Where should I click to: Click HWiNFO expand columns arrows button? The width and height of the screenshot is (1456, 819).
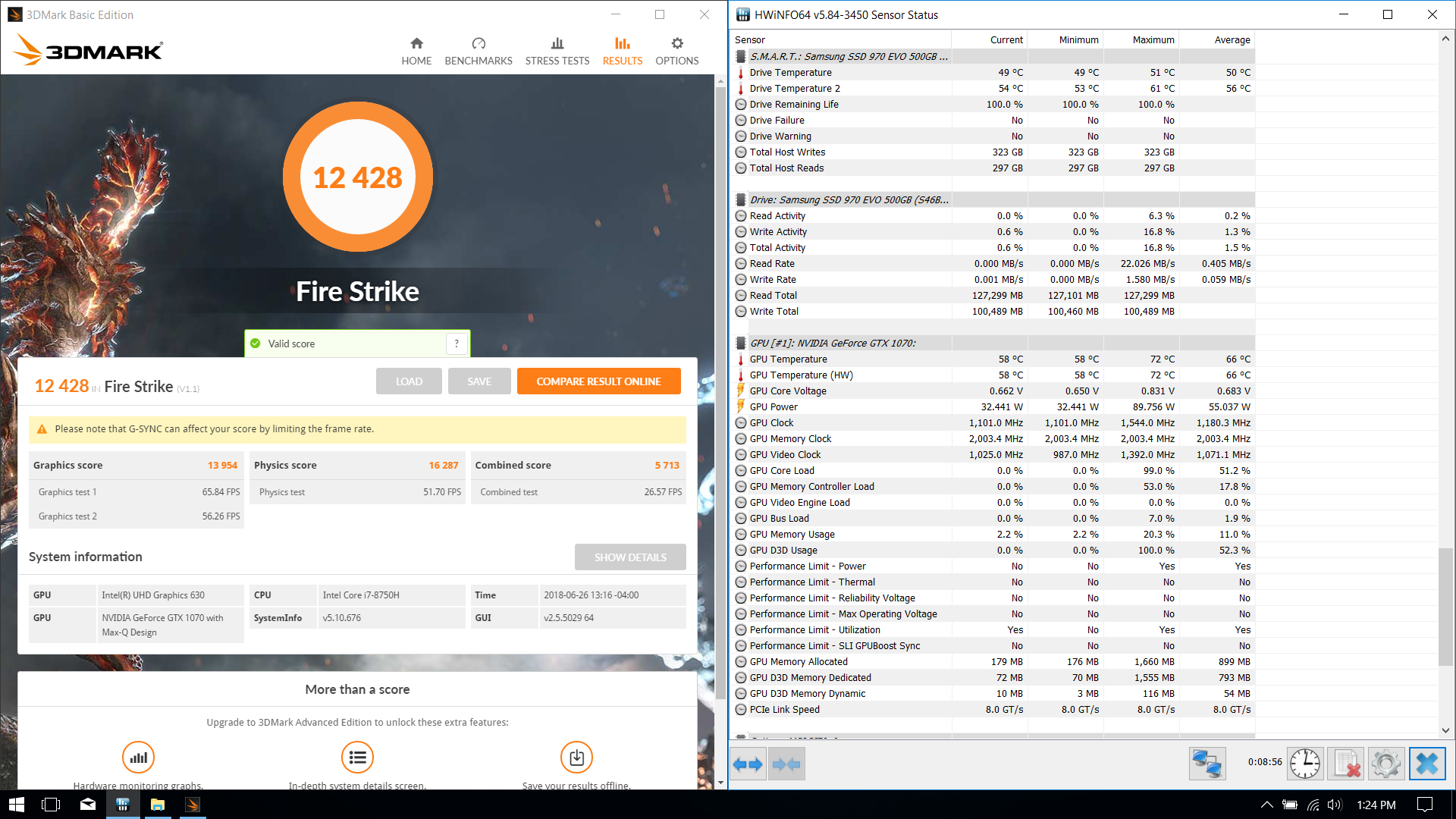[748, 764]
